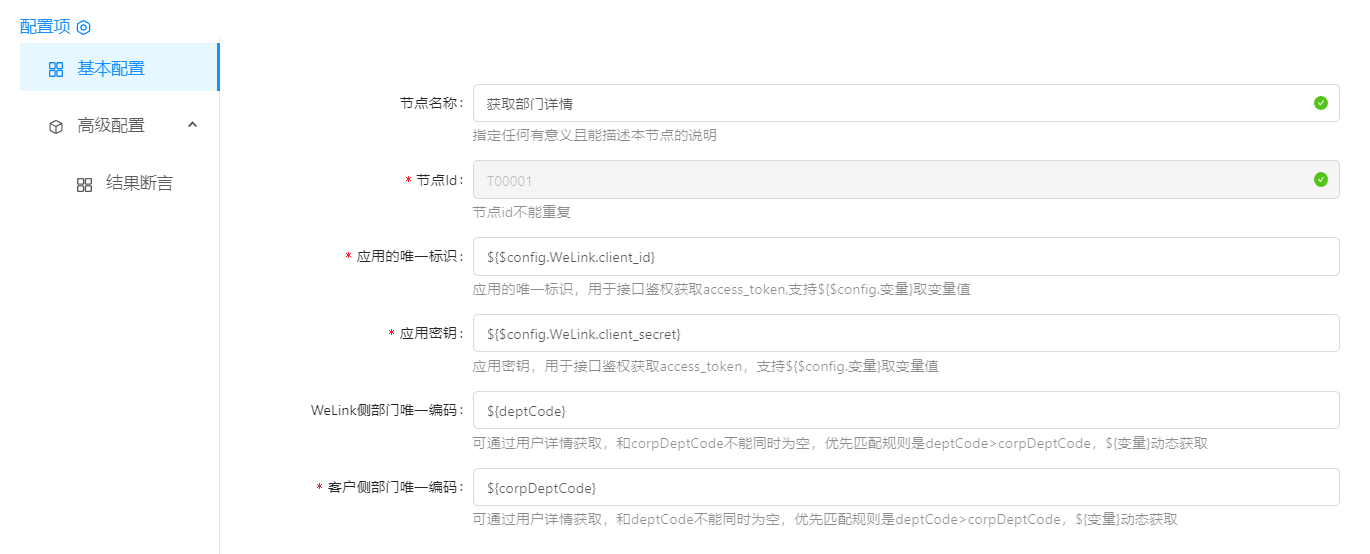This screenshot has width=1370, height=554.
Task: Click the WeLink侧部门唯一编码 input with ${deptCode}
Action: coord(905,411)
